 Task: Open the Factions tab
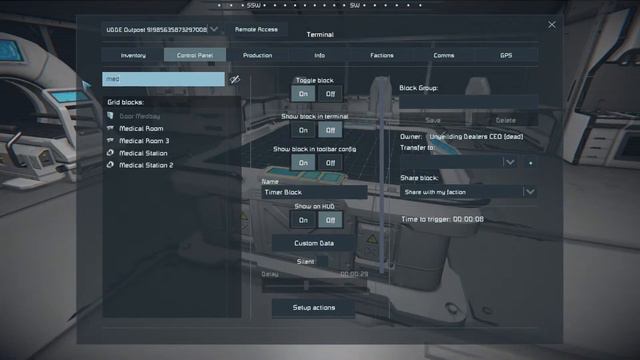point(382,55)
